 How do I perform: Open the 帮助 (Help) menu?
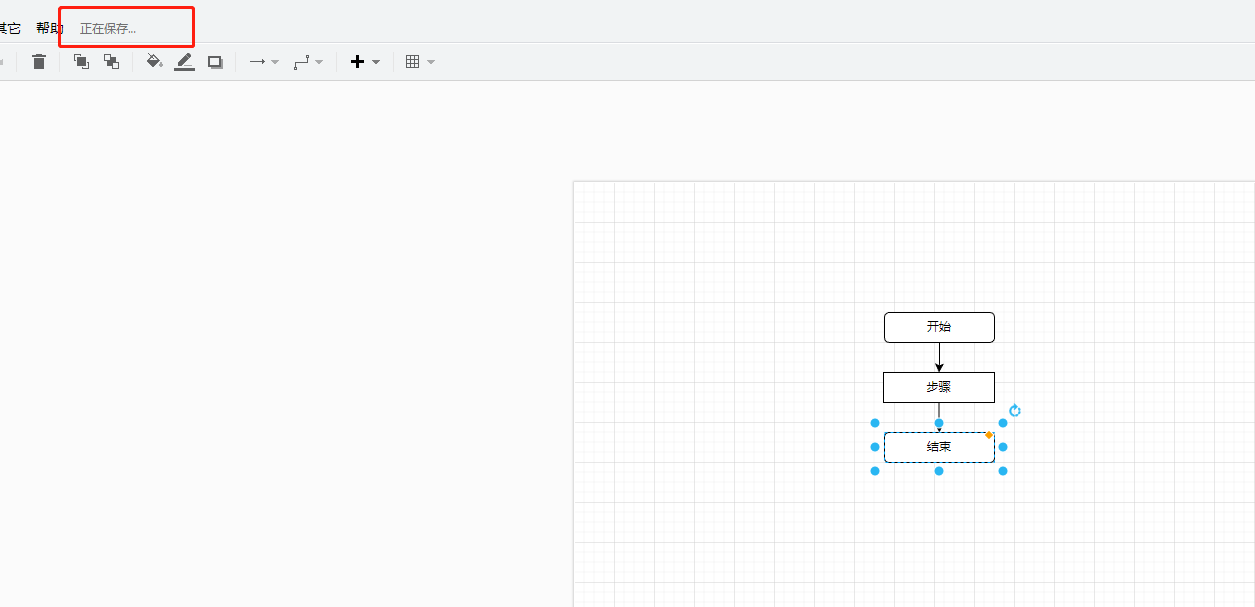(49, 28)
